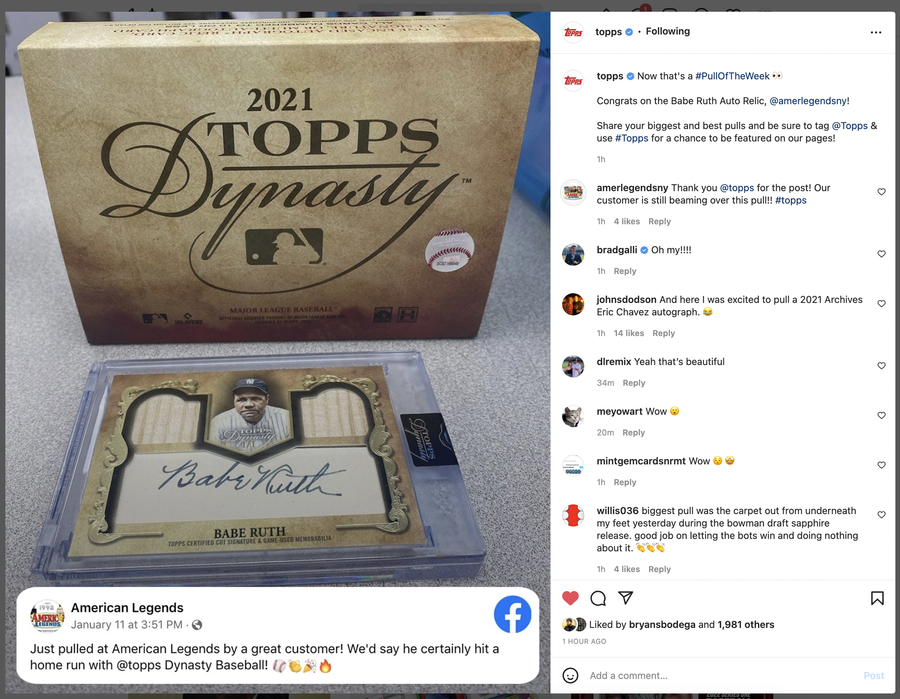Open bryansbodega from liked-by line
This screenshot has height=699, width=900.
tap(662, 624)
